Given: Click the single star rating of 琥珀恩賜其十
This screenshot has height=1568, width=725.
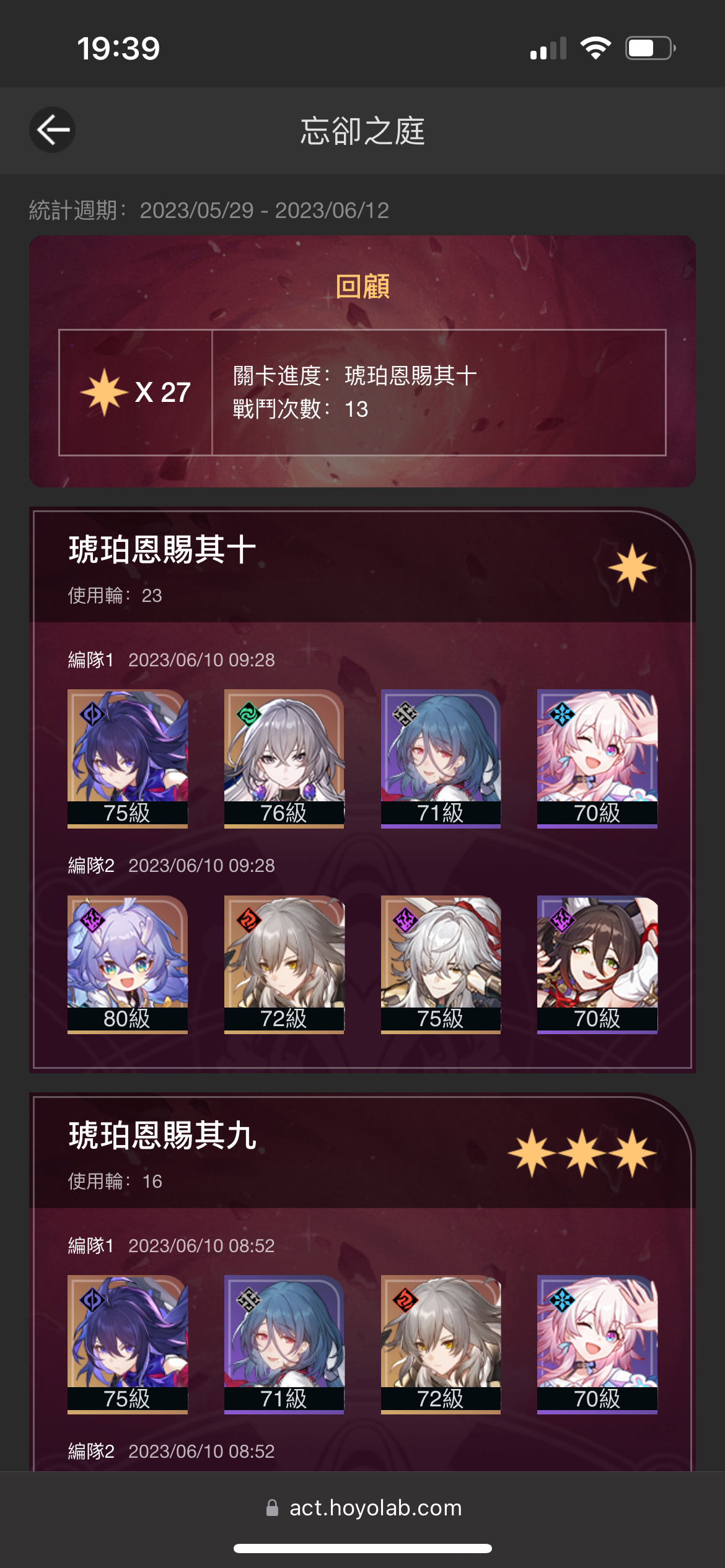Looking at the screenshot, I should (631, 567).
